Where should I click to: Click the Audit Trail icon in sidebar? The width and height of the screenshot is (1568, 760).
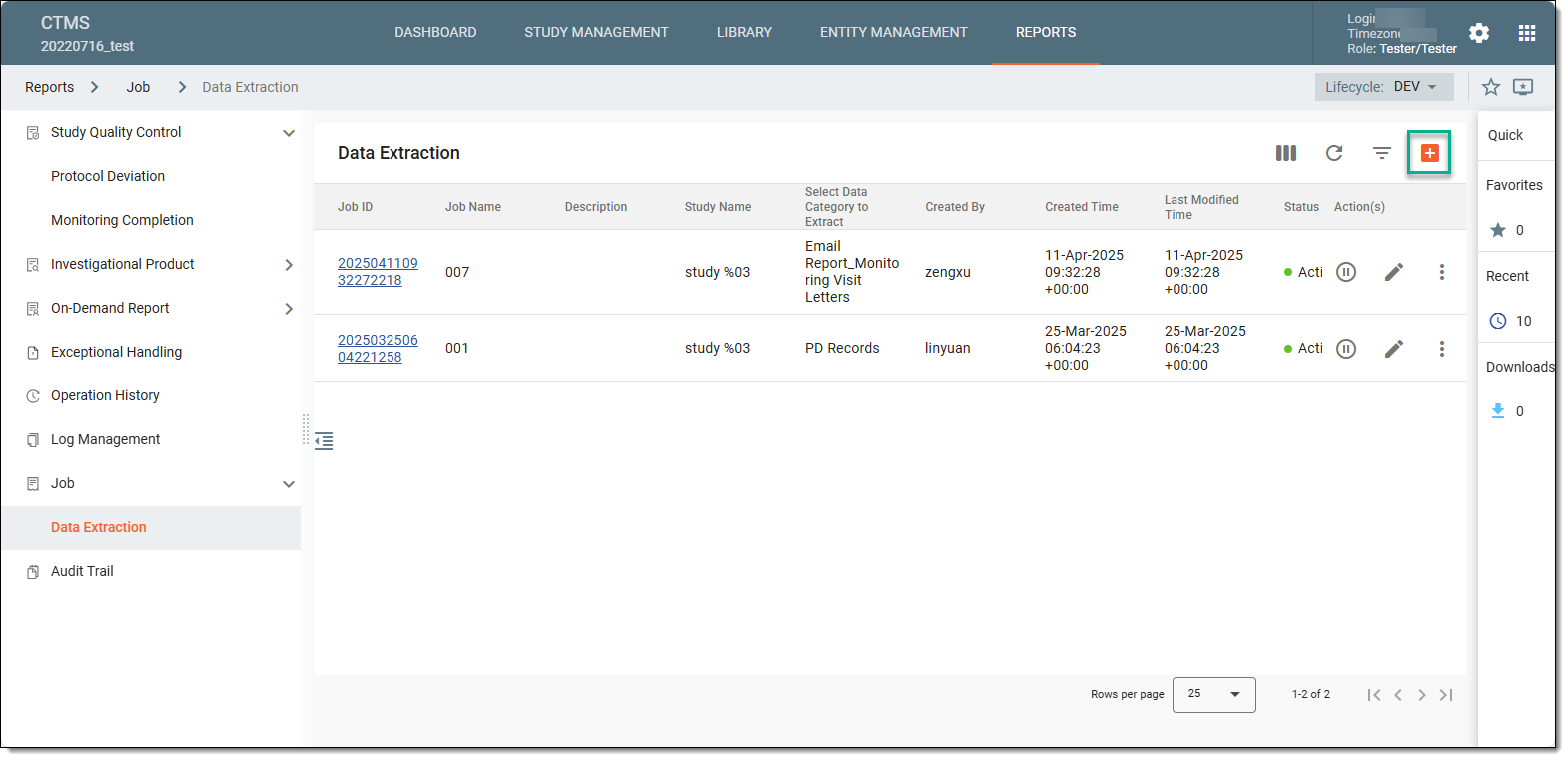tap(33, 572)
